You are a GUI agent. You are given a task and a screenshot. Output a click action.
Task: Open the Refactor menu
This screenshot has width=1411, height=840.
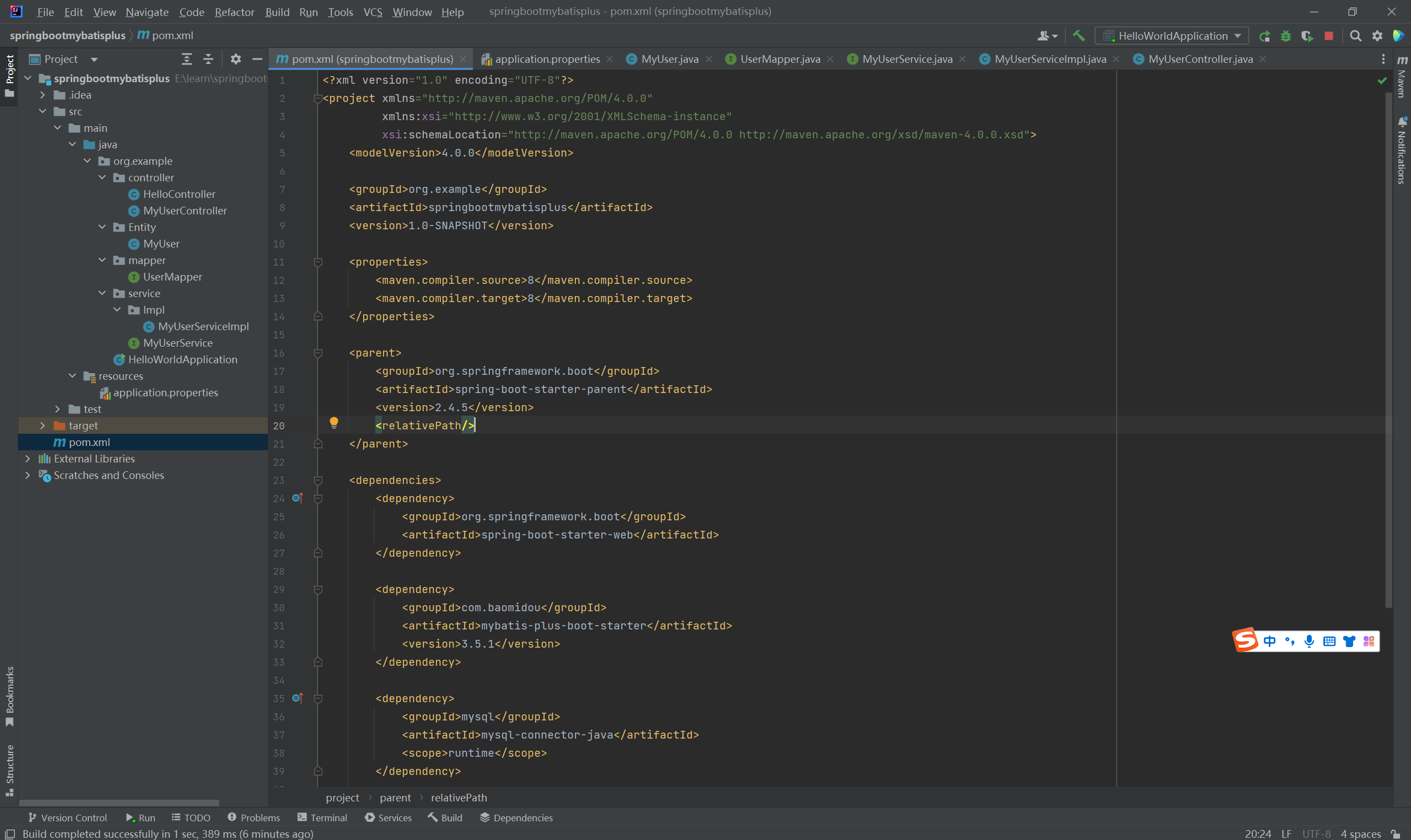234,12
